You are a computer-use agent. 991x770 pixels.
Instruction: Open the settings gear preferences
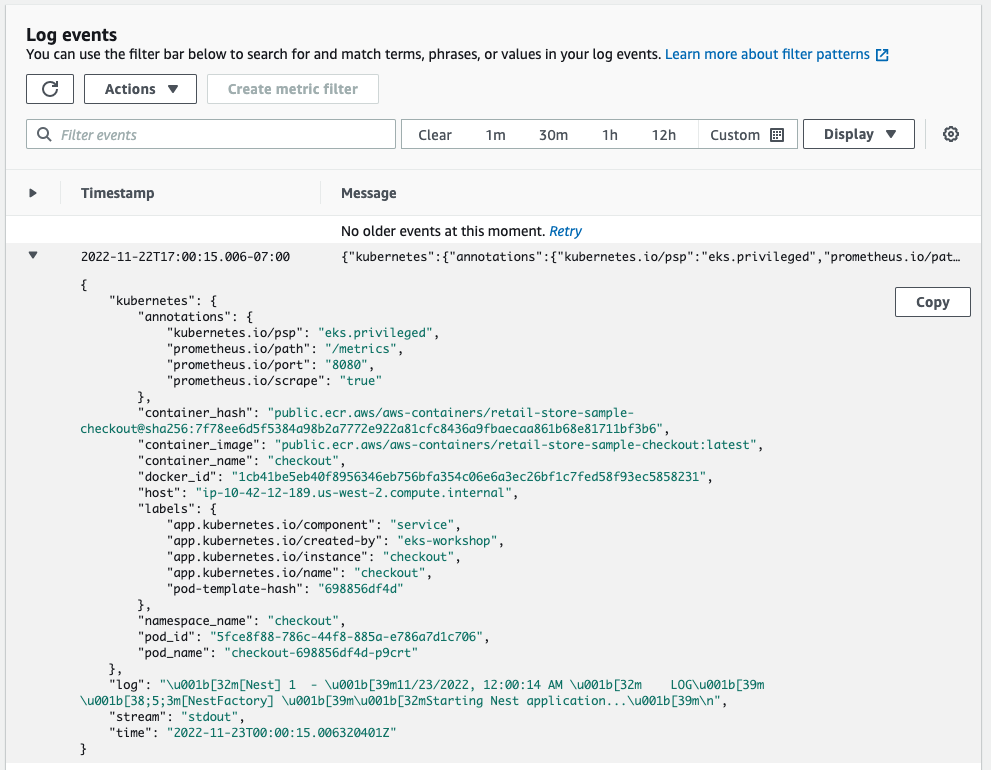click(951, 134)
